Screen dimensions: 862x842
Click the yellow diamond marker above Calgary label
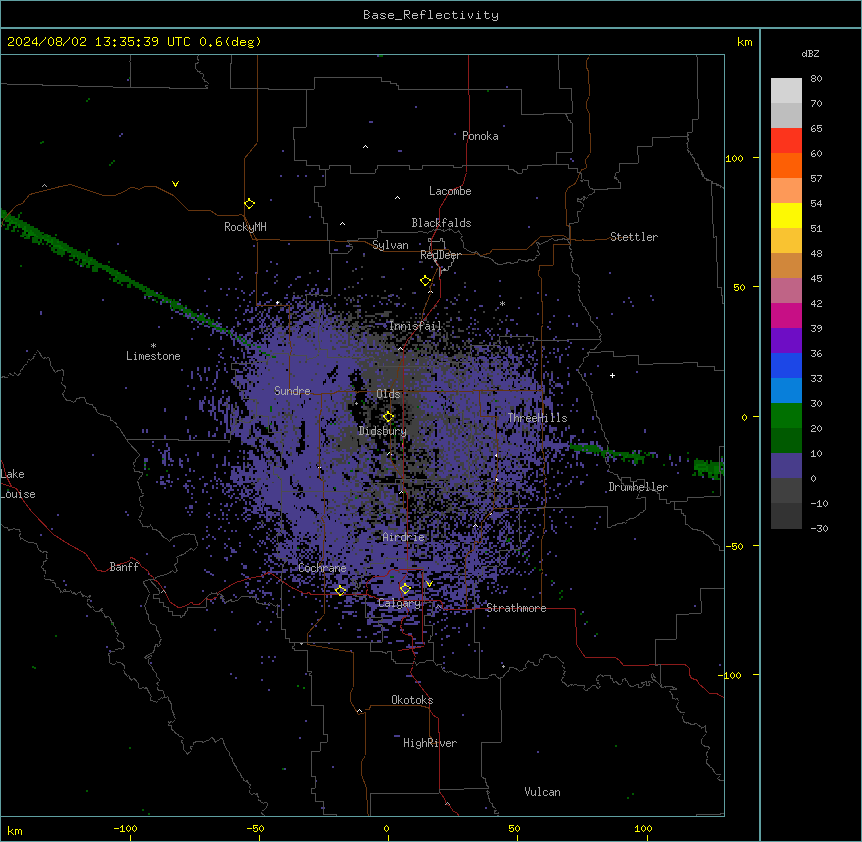(x=405, y=589)
